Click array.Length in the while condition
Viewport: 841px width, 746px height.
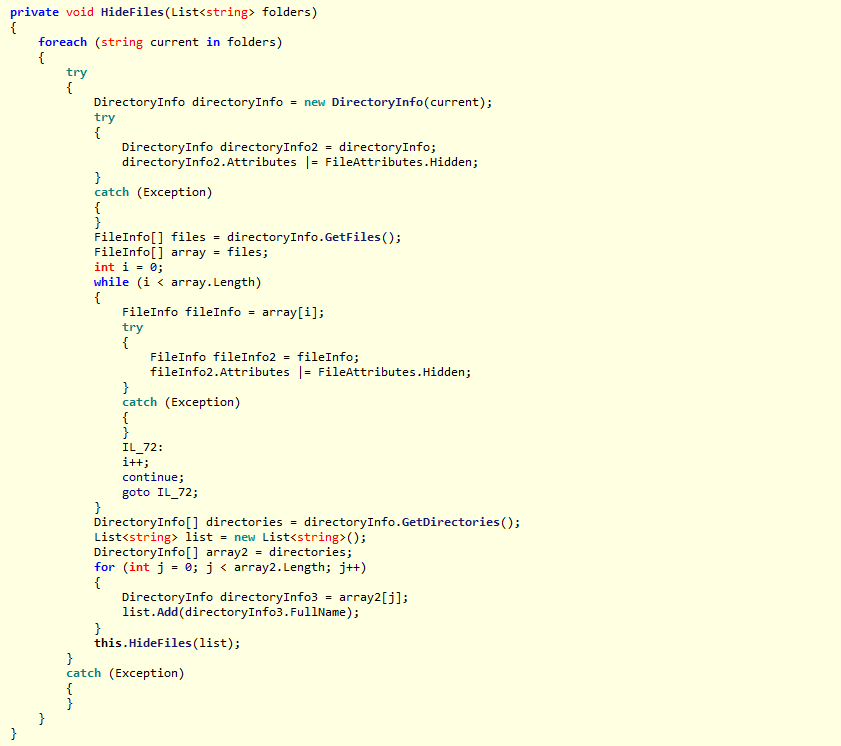pyautogui.click(x=212, y=282)
